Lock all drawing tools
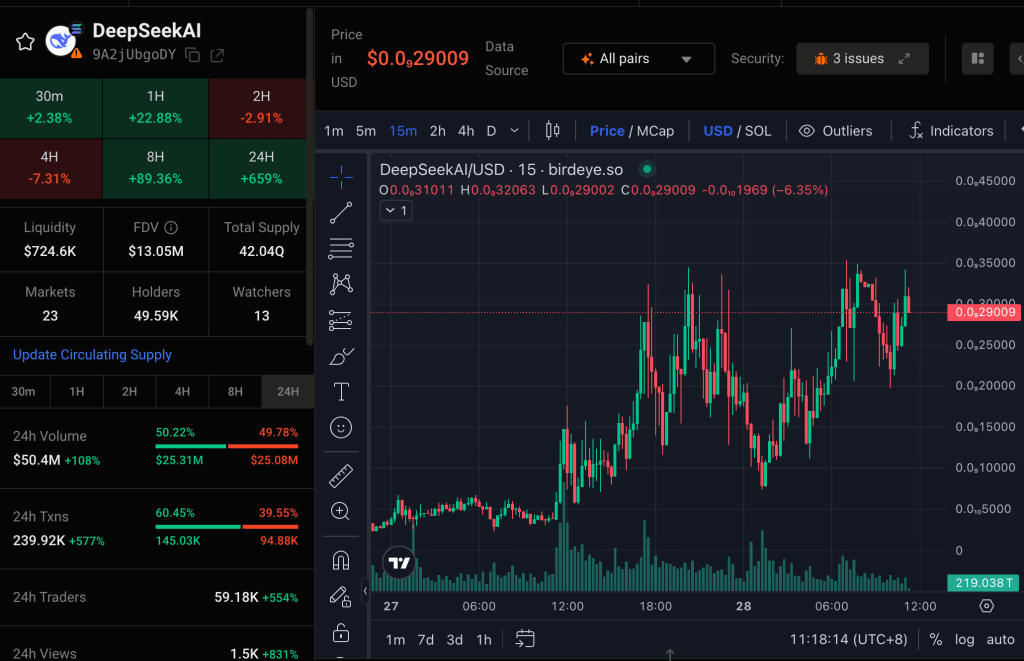This screenshot has width=1024, height=661. click(x=341, y=632)
